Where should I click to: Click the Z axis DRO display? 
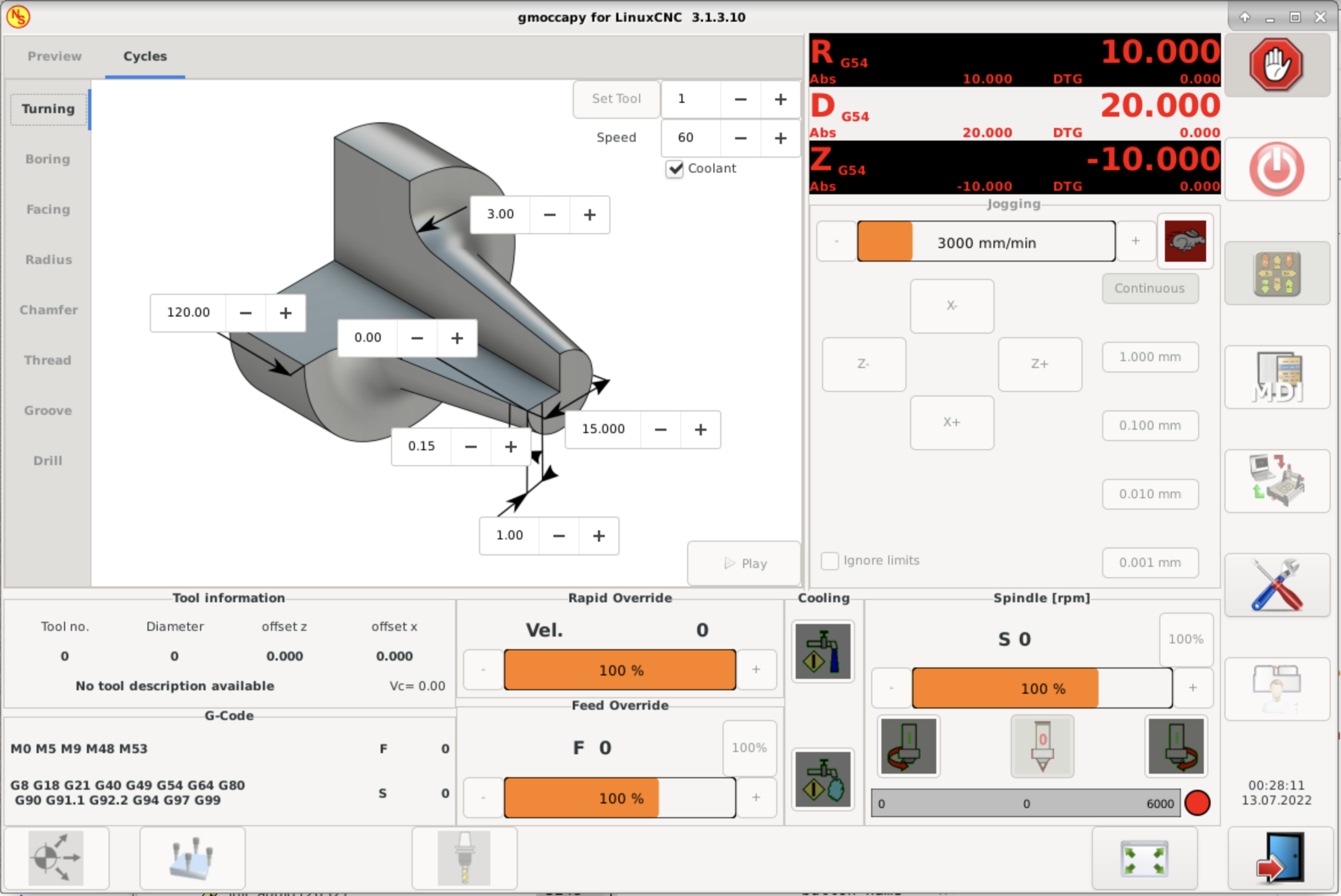(x=1015, y=169)
